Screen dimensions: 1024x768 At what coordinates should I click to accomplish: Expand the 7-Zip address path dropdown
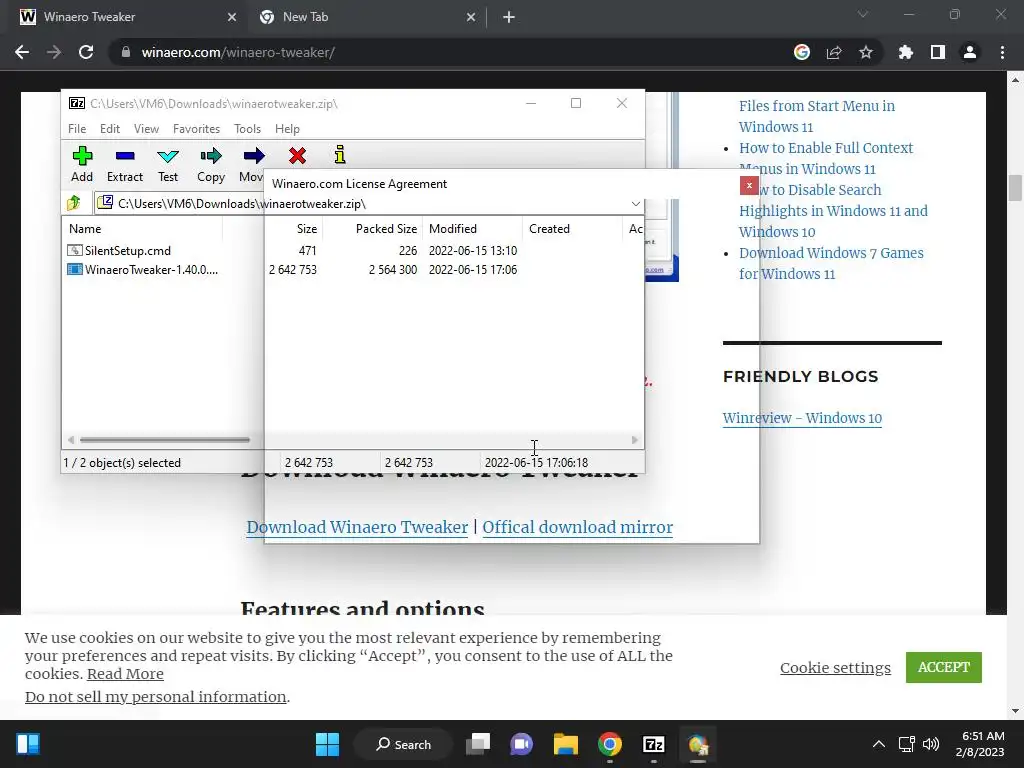click(635, 204)
